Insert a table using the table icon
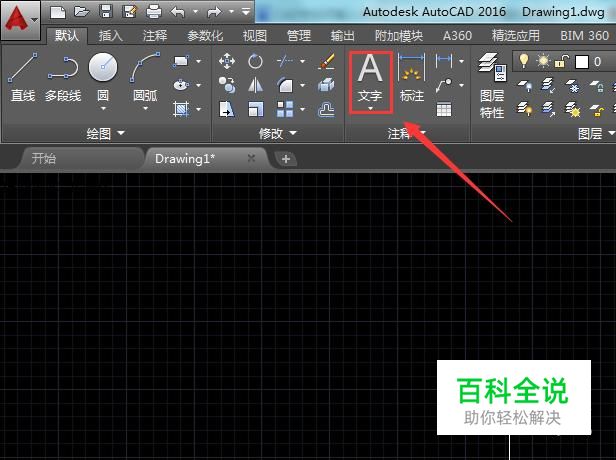Viewport: 616px width, 460px height. tap(444, 110)
